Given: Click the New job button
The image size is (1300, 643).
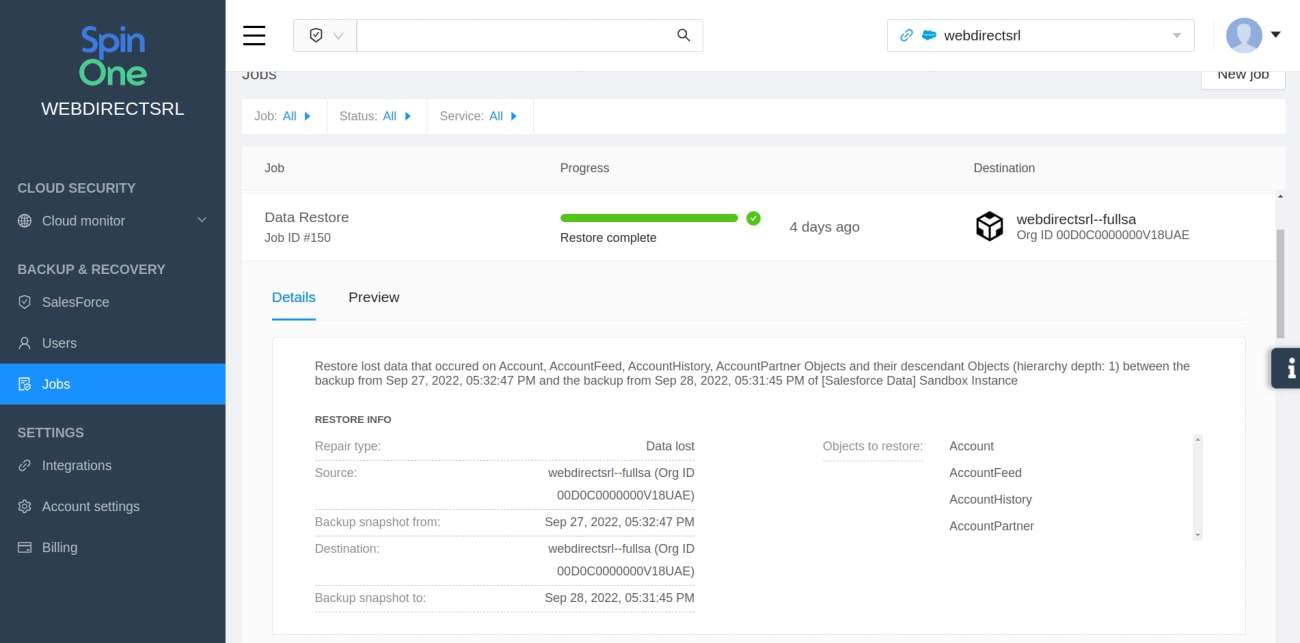Looking at the screenshot, I should point(1243,75).
